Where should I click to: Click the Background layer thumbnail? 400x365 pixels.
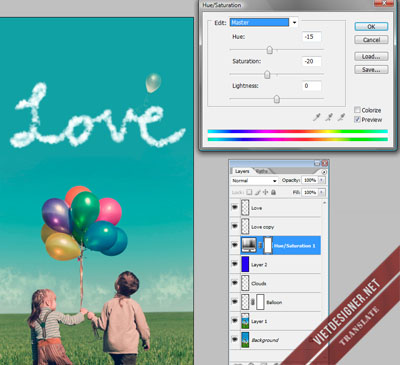pos(245,340)
